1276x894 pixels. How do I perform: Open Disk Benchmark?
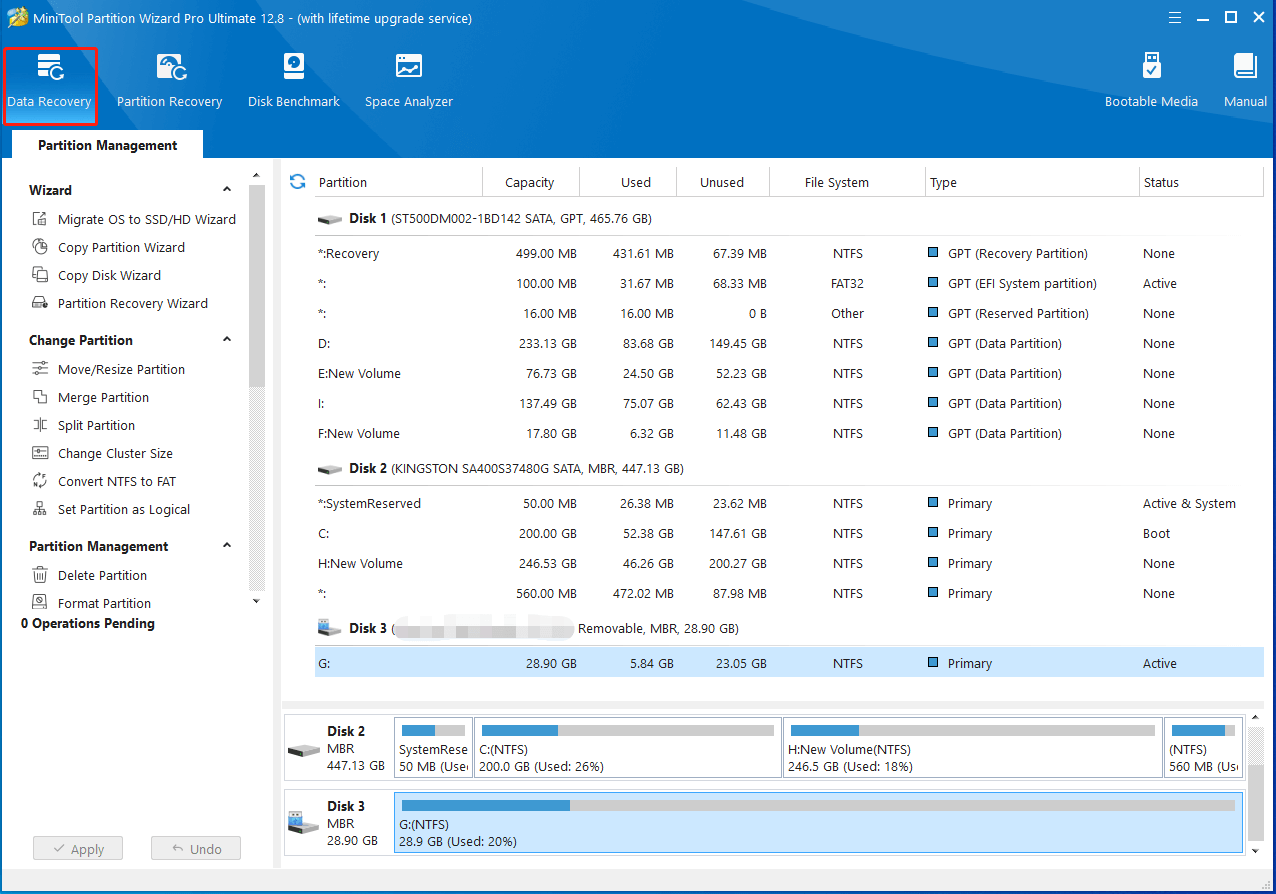pos(294,82)
